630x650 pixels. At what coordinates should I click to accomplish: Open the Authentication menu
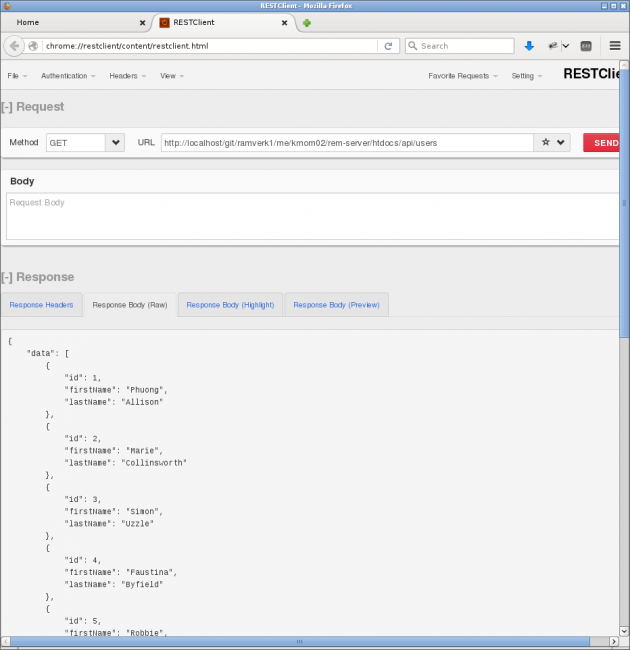[x=68, y=76]
